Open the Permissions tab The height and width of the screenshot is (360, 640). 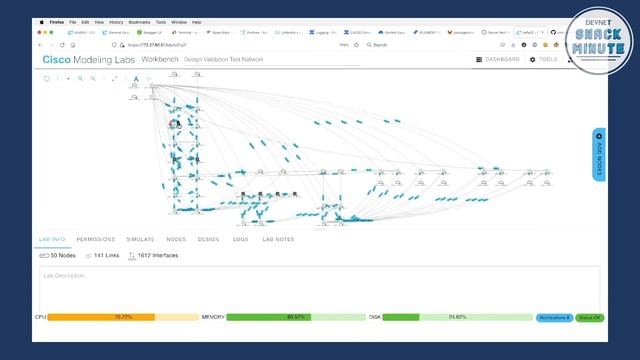(96, 239)
